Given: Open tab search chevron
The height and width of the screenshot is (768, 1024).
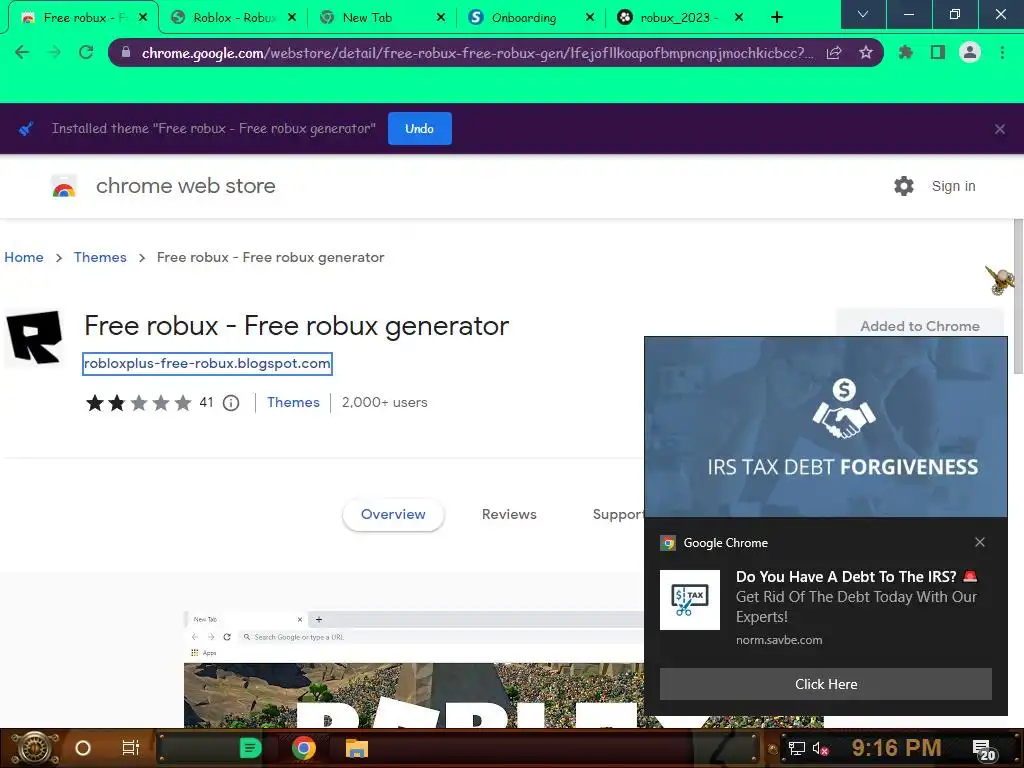Looking at the screenshot, I should pos(863,14).
